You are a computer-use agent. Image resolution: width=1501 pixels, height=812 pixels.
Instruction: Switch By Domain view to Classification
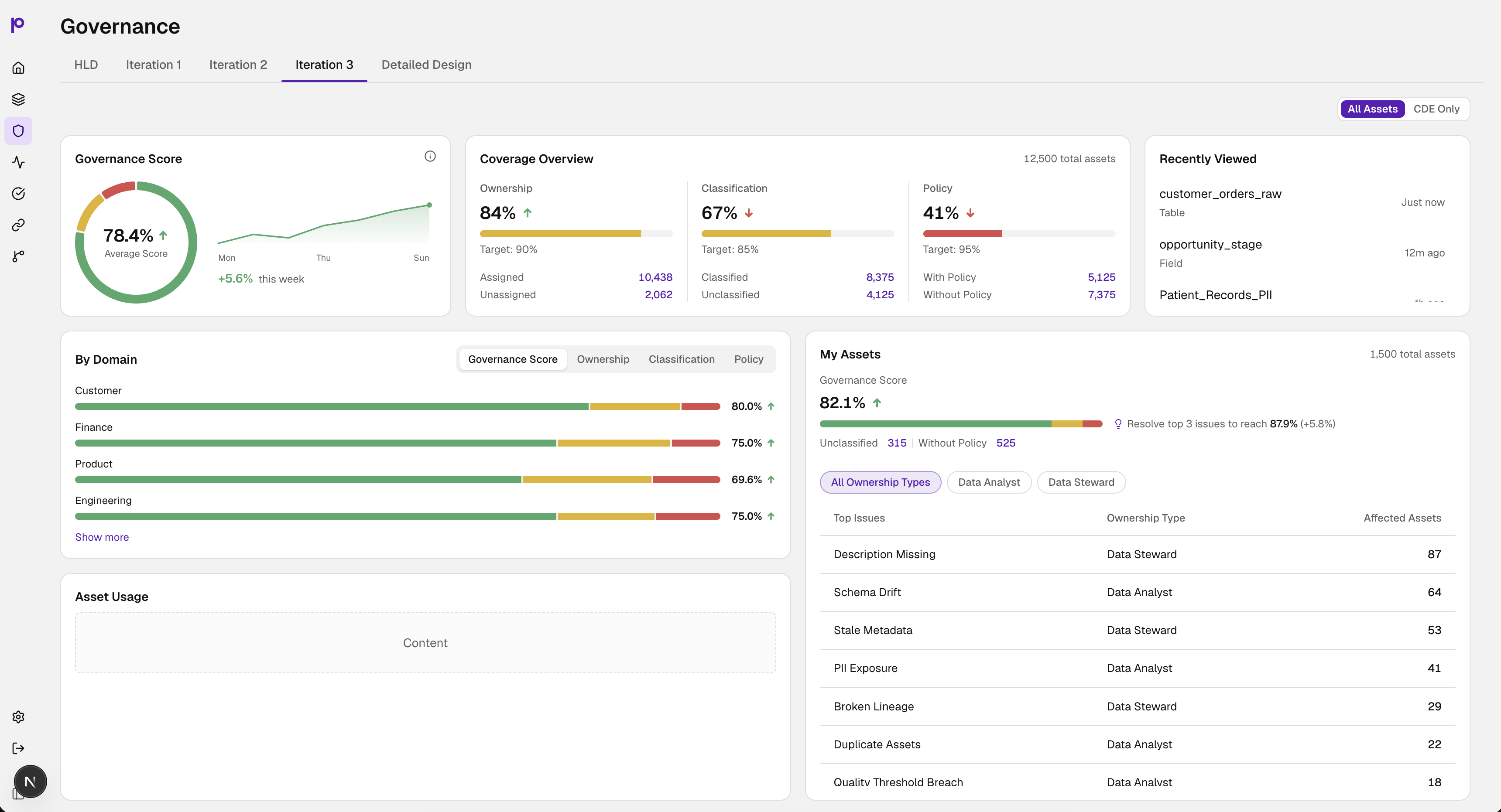pyautogui.click(x=682, y=359)
